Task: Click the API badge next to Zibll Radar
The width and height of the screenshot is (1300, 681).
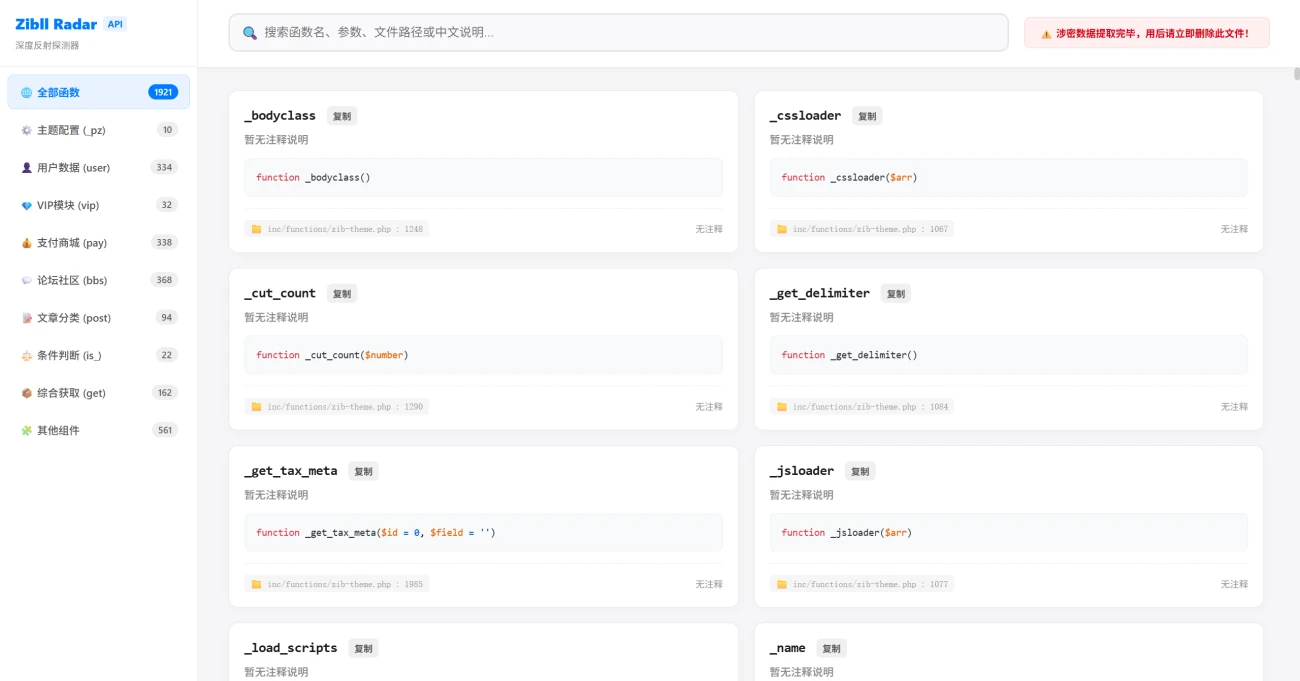Action: click(x=115, y=23)
